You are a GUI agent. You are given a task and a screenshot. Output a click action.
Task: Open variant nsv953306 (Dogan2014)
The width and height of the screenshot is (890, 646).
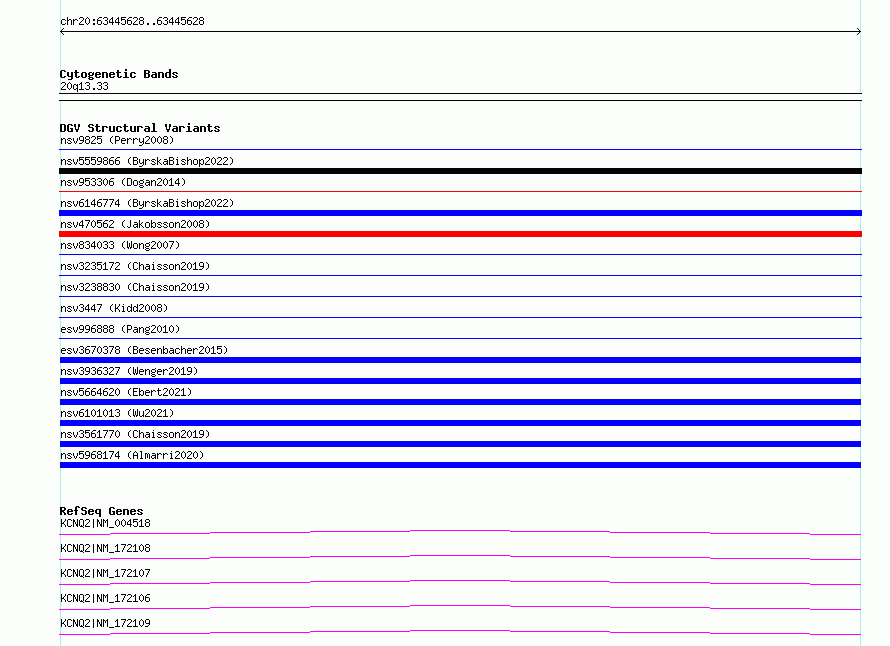tap(123, 182)
